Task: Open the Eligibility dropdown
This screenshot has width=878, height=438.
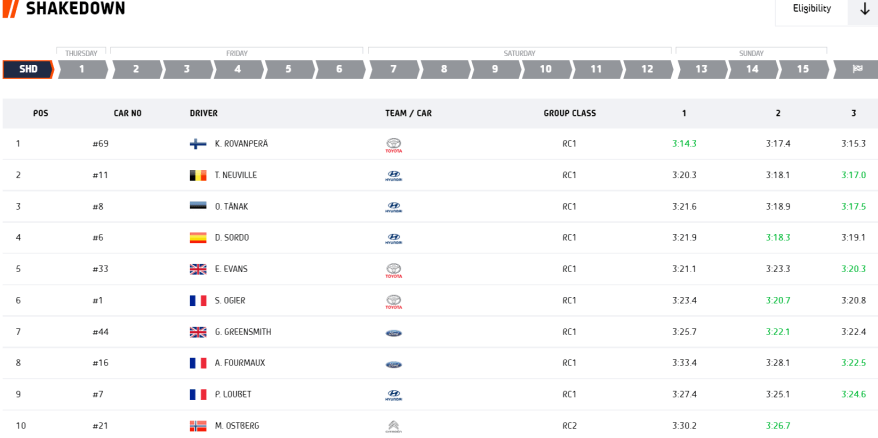Action: click(811, 9)
